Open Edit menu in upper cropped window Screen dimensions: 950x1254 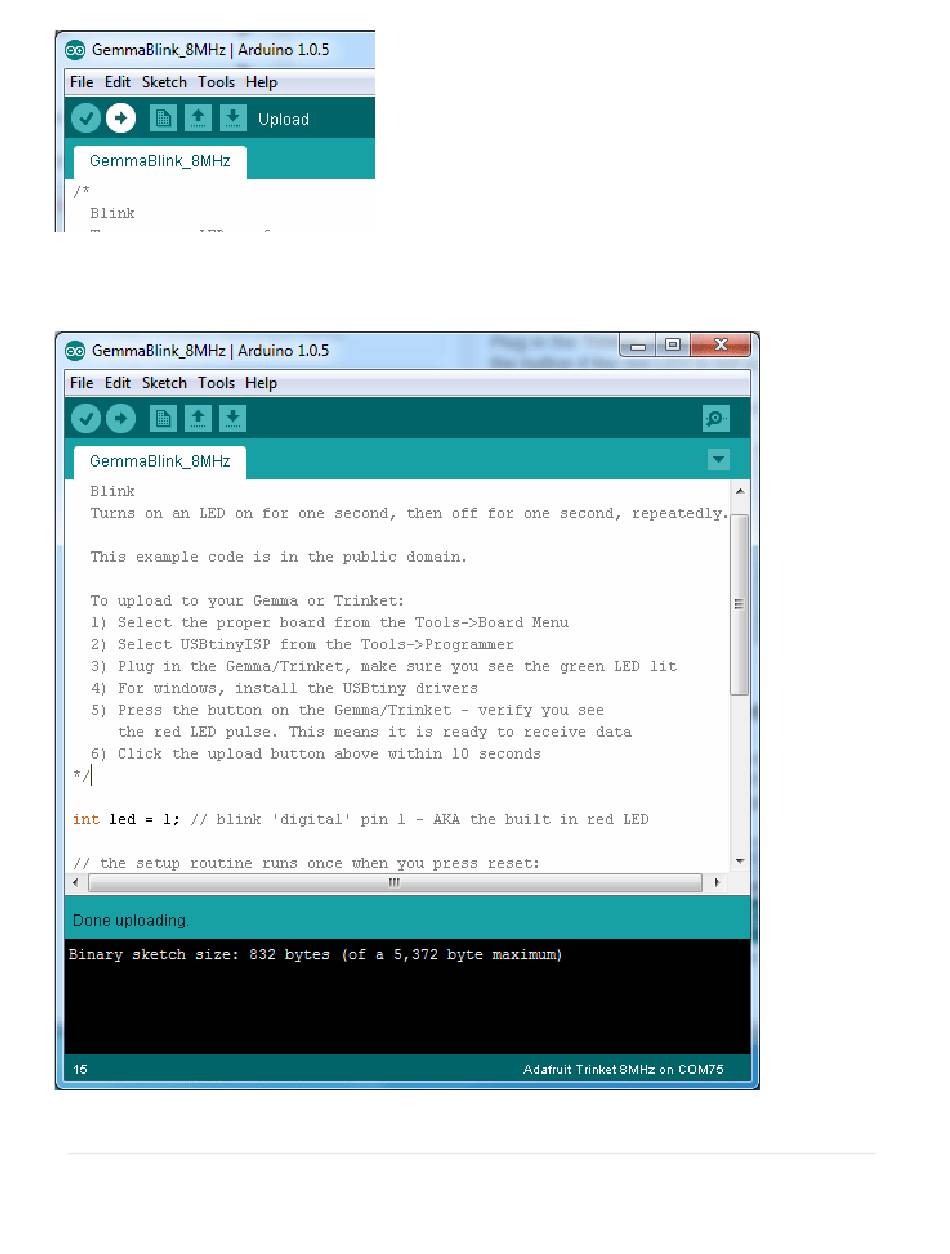(x=118, y=82)
